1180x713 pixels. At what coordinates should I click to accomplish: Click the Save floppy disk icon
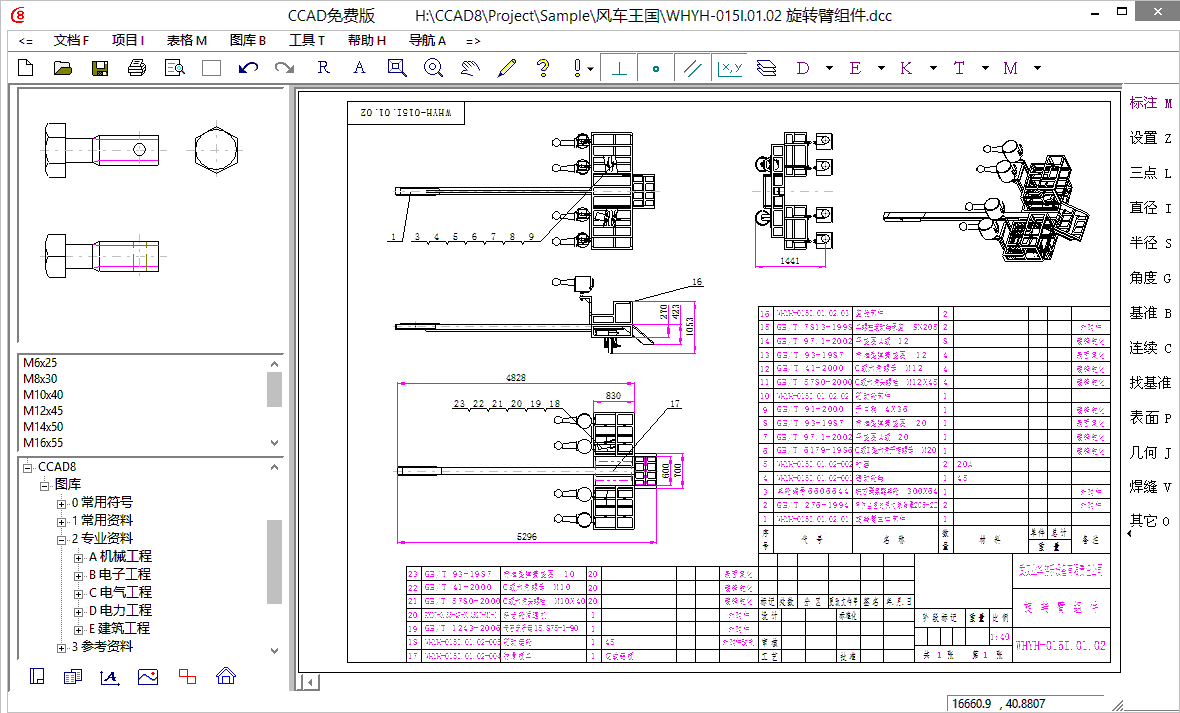coord(100,68)
